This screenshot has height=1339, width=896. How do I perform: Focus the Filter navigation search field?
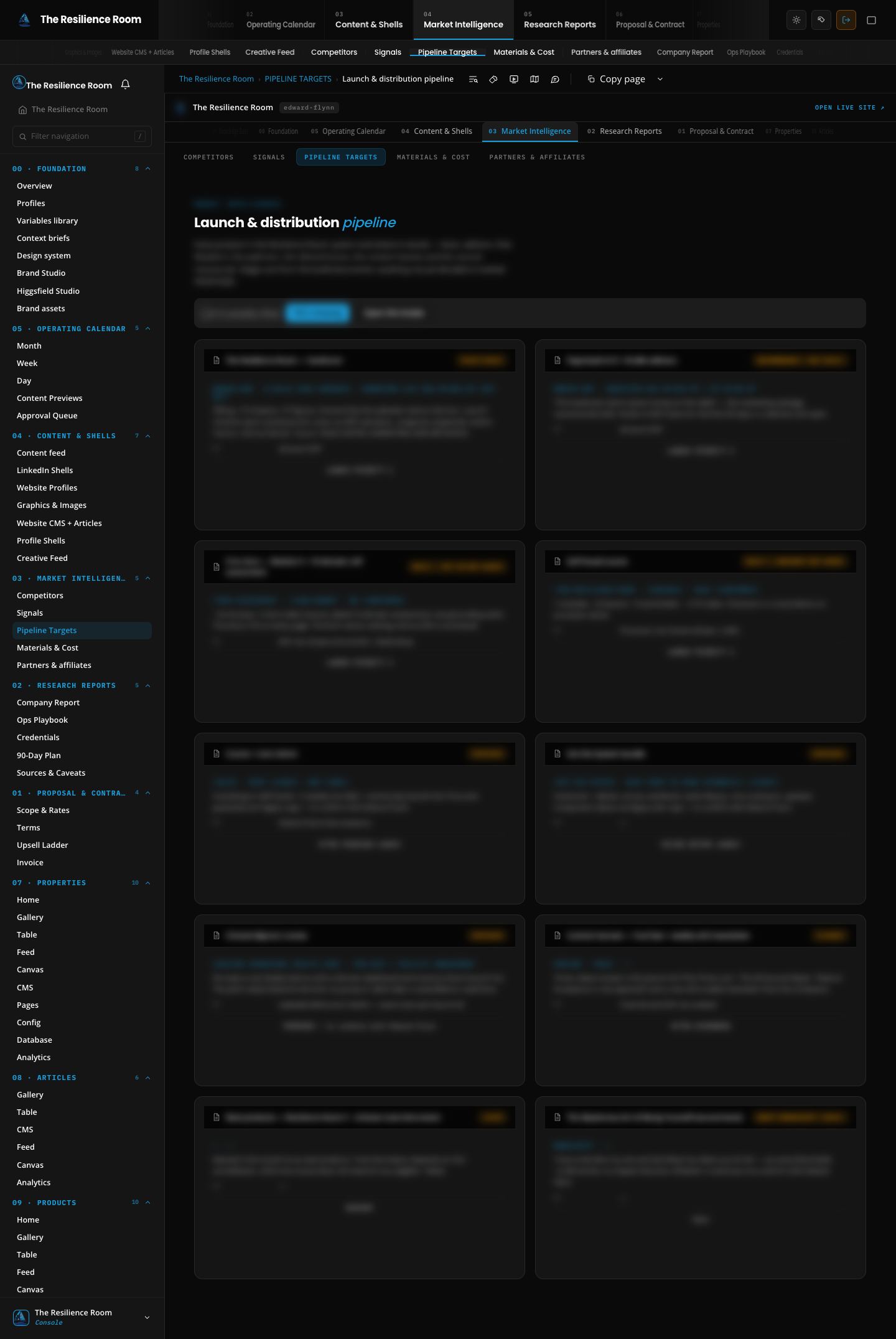[x=82, y=136]
